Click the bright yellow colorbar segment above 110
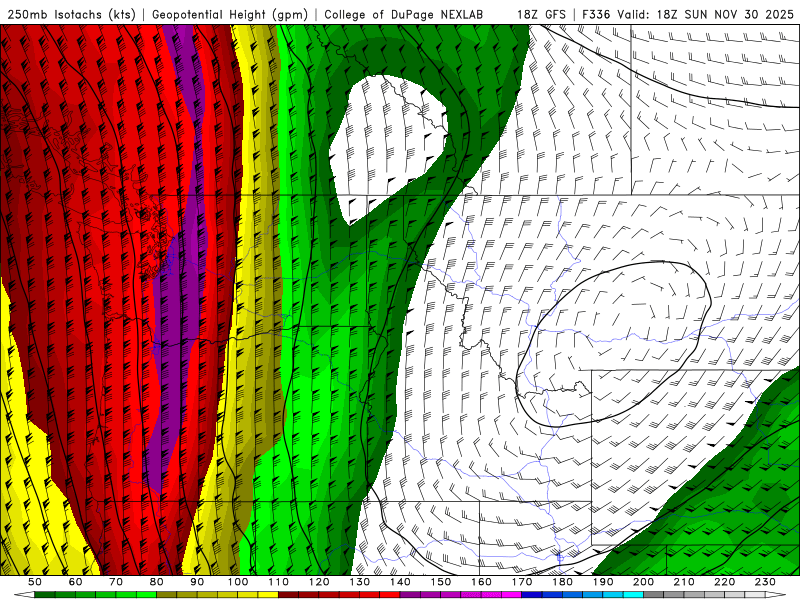 coord(268,595)
